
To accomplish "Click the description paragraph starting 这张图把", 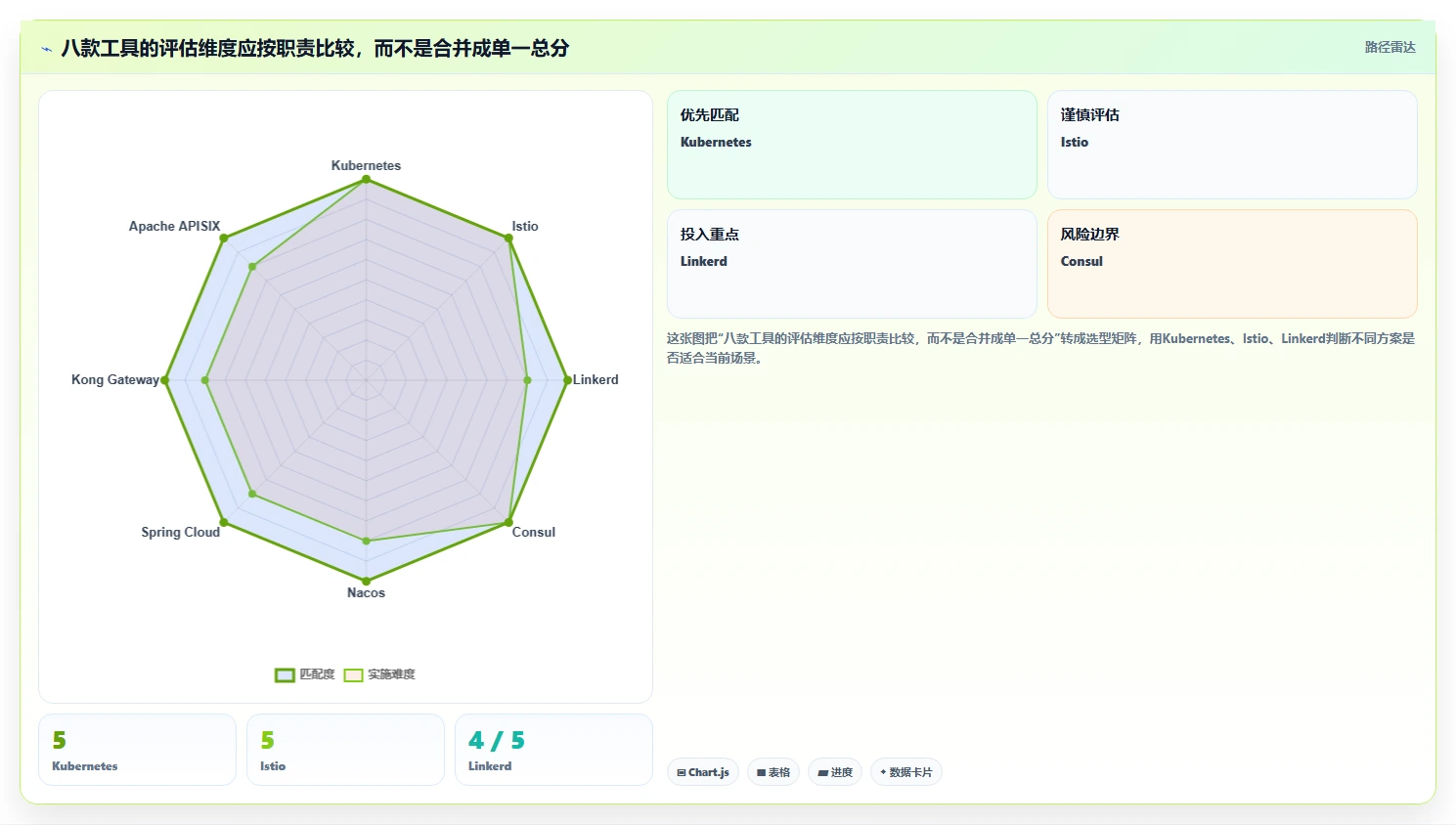I will 1041,348.
